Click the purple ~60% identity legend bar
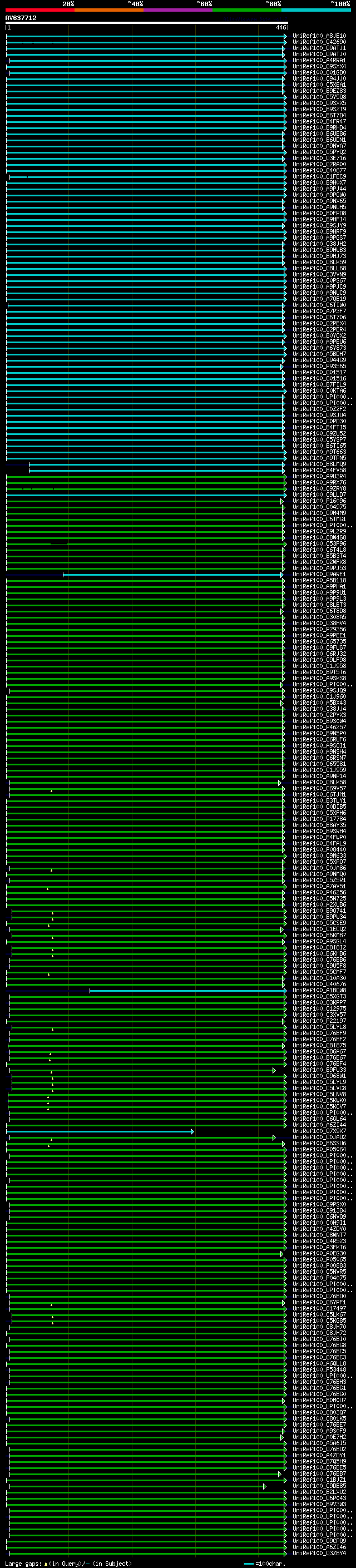This screenshot has height=1568, width=356. pyautogui.click(x=179, y=10)
